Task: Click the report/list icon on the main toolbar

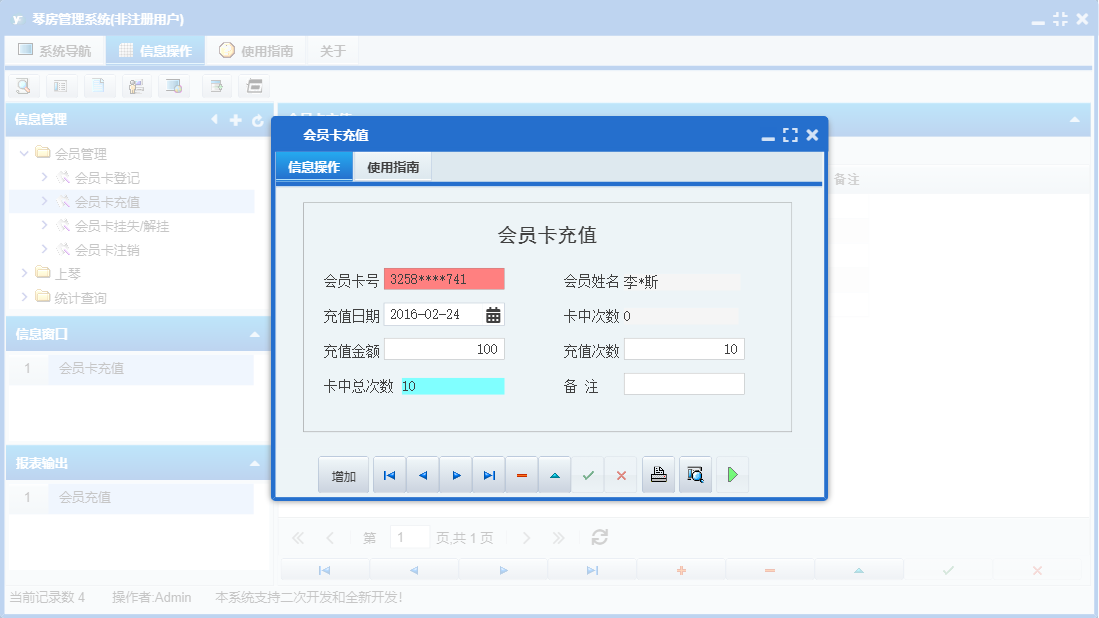Action: click(61, 86)
